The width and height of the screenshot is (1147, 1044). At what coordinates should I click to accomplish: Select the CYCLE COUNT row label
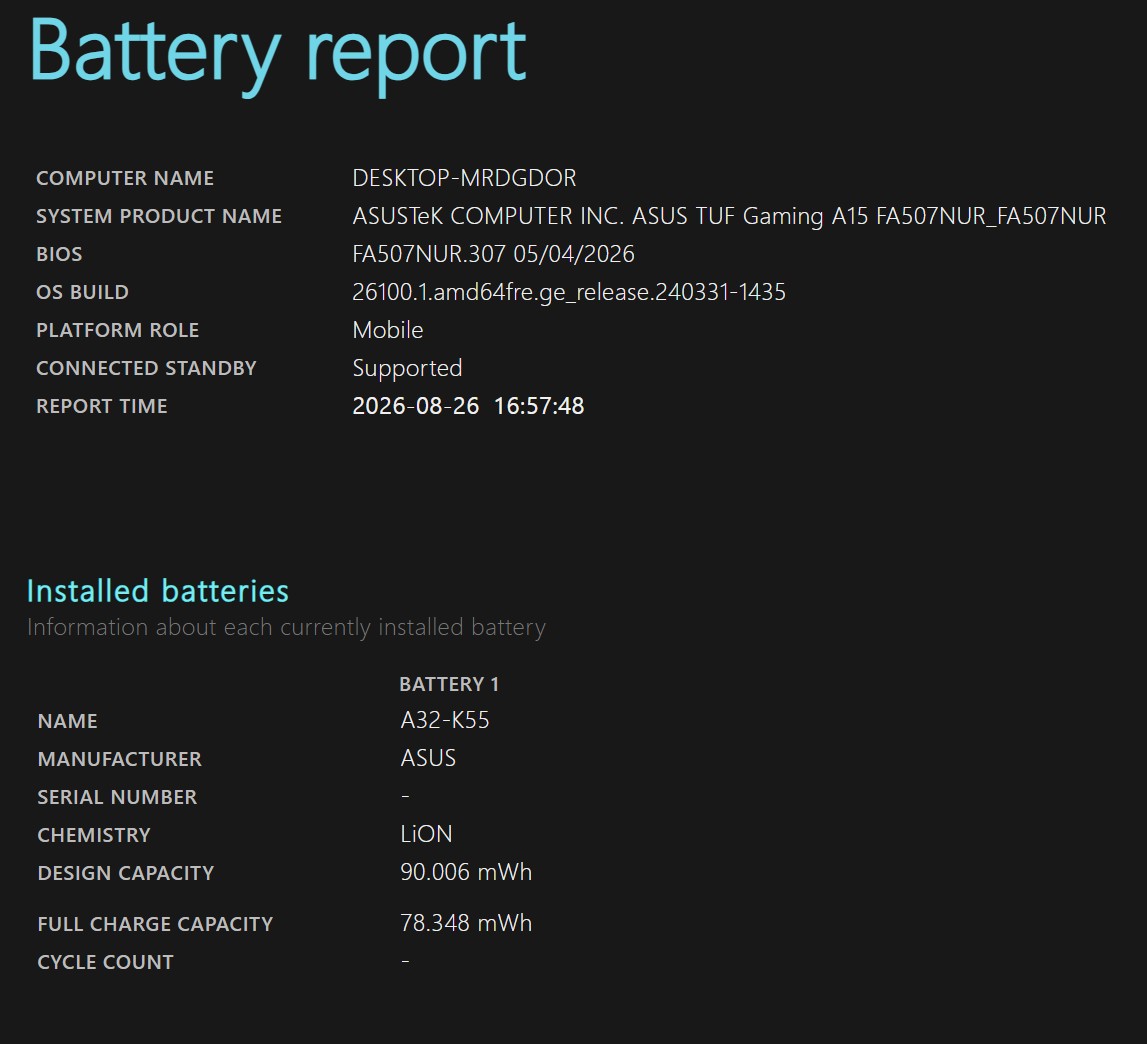105,962
